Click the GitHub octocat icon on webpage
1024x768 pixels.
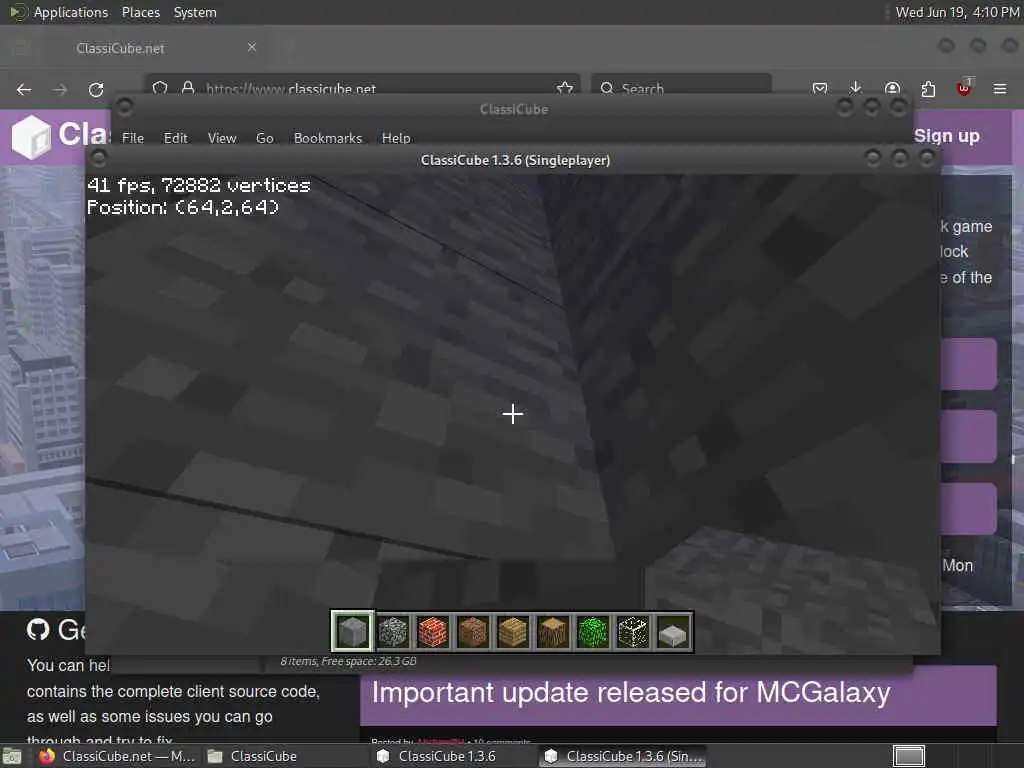38,630
